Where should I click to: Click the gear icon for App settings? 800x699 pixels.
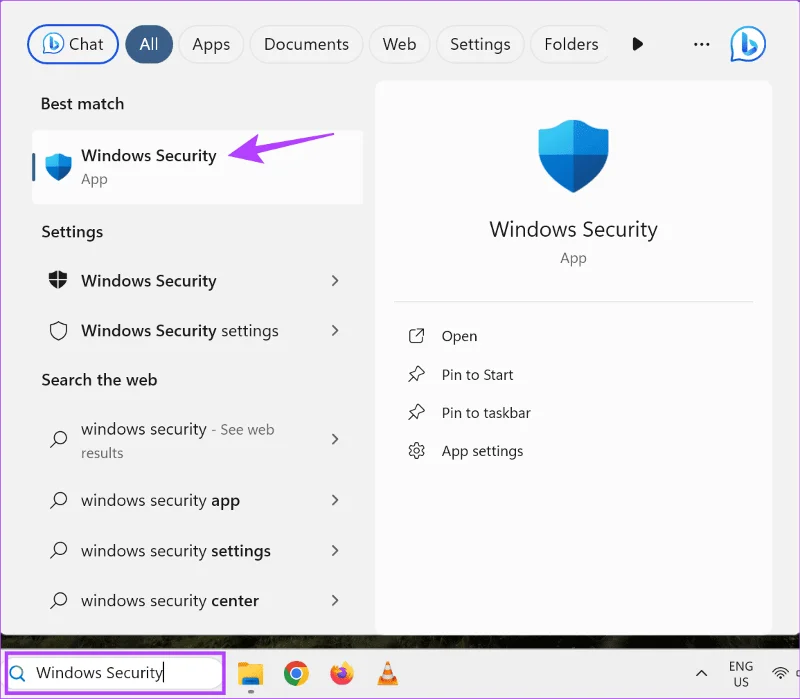[x=416, y=451]
